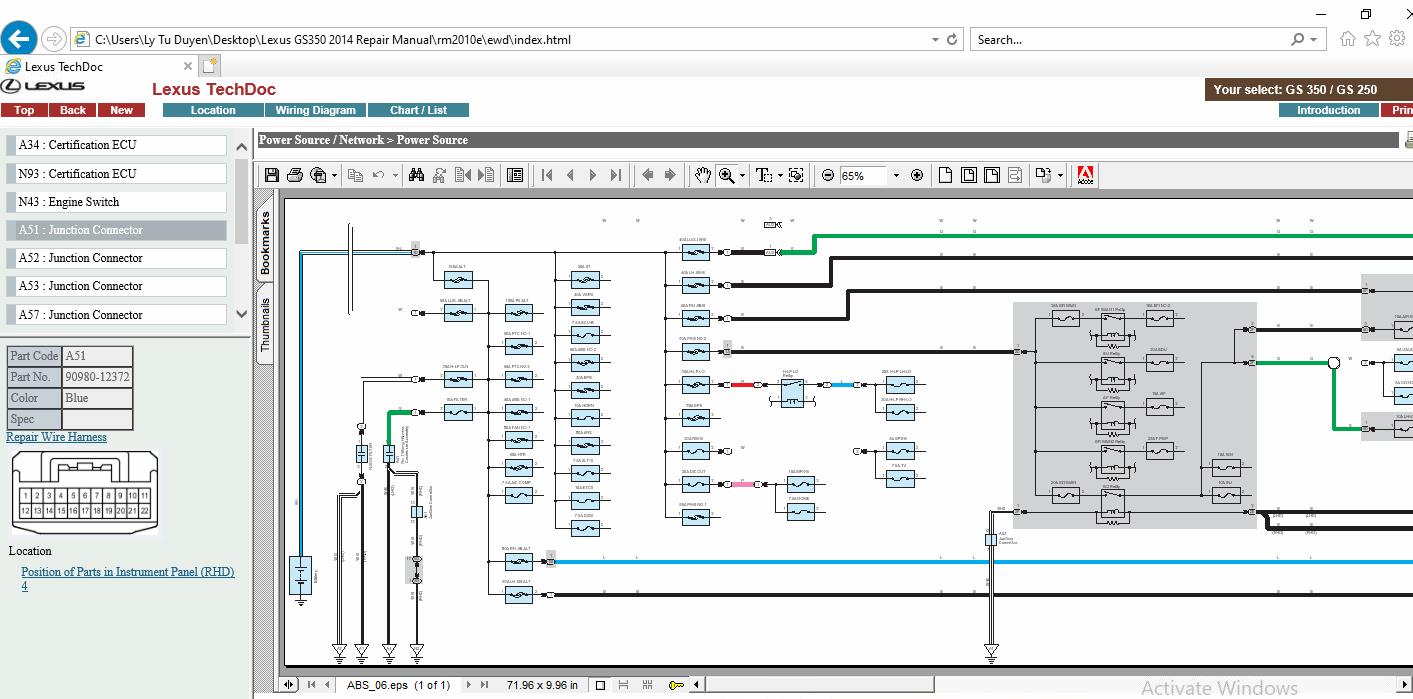Click the Top button

coord(24,110)
